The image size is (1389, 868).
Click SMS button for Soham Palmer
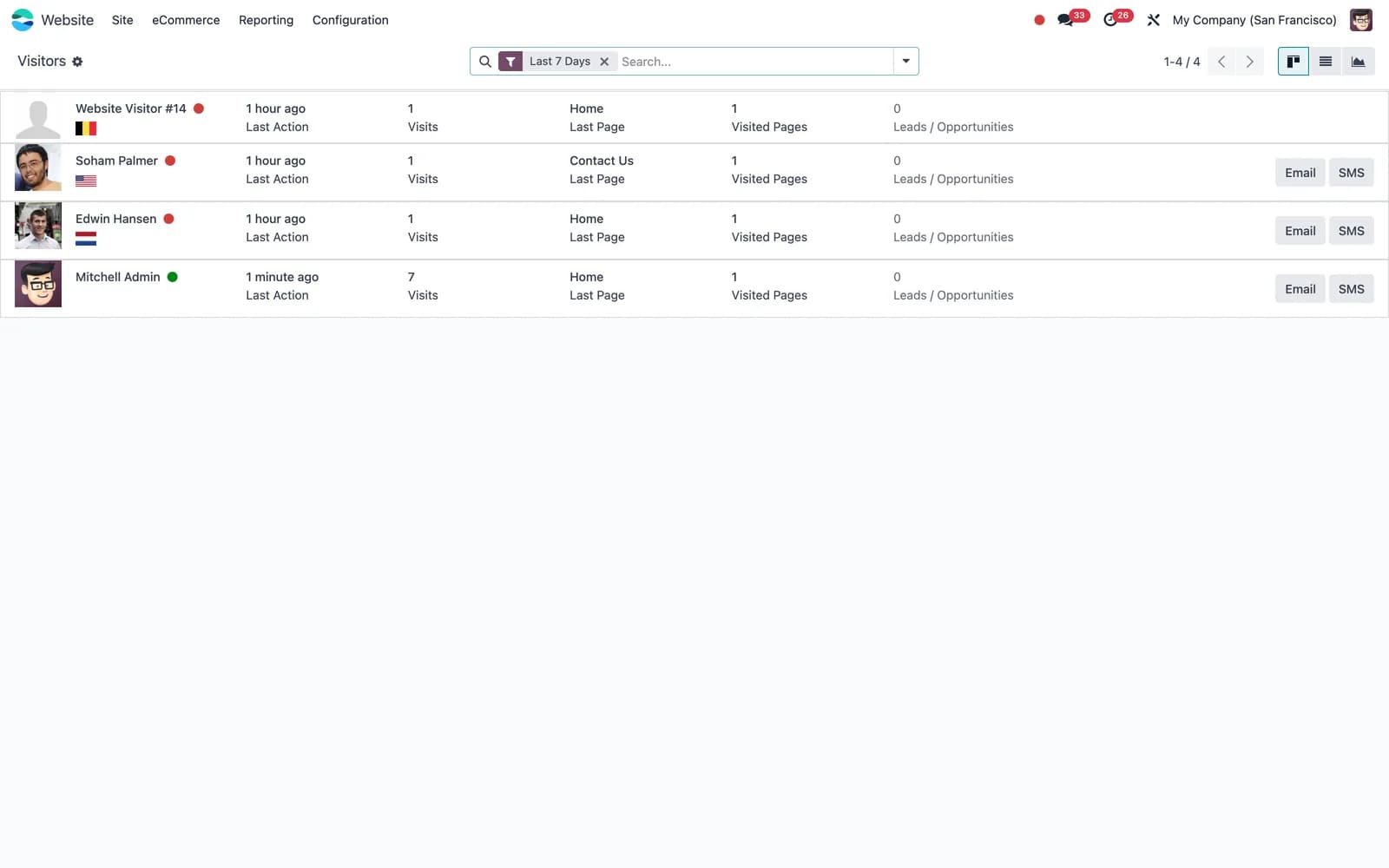tap(1351, 173)
